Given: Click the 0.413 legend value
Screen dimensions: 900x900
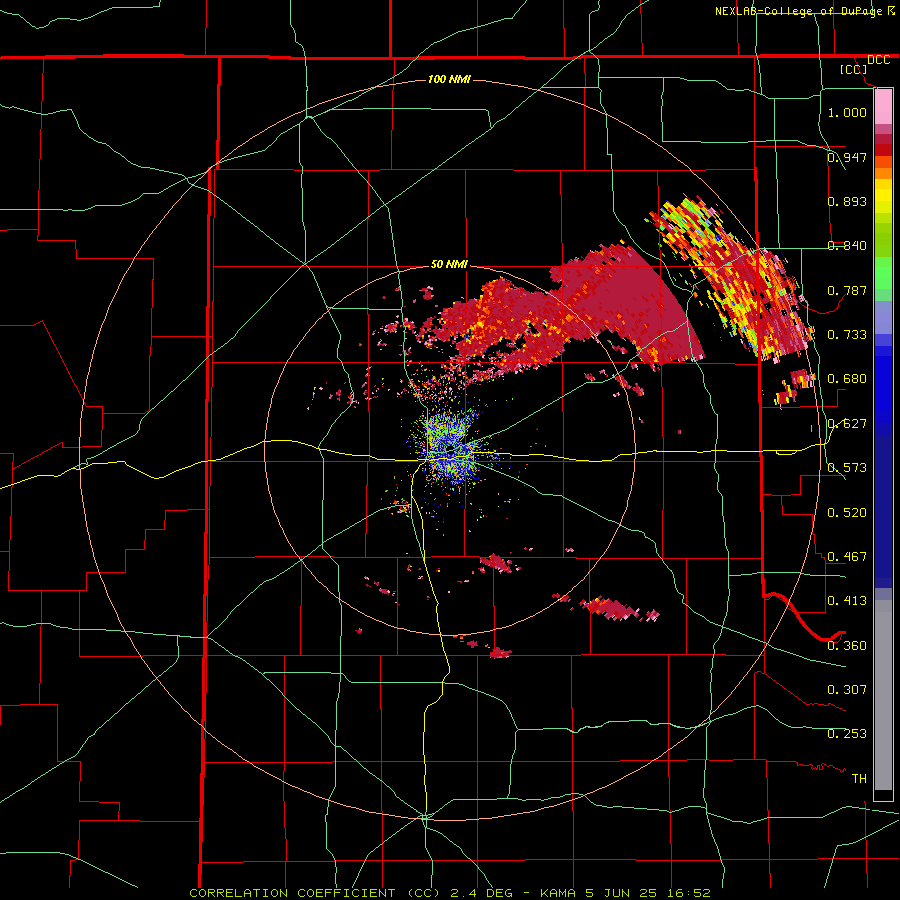Looking at the screenshot, I should point(847,600).
